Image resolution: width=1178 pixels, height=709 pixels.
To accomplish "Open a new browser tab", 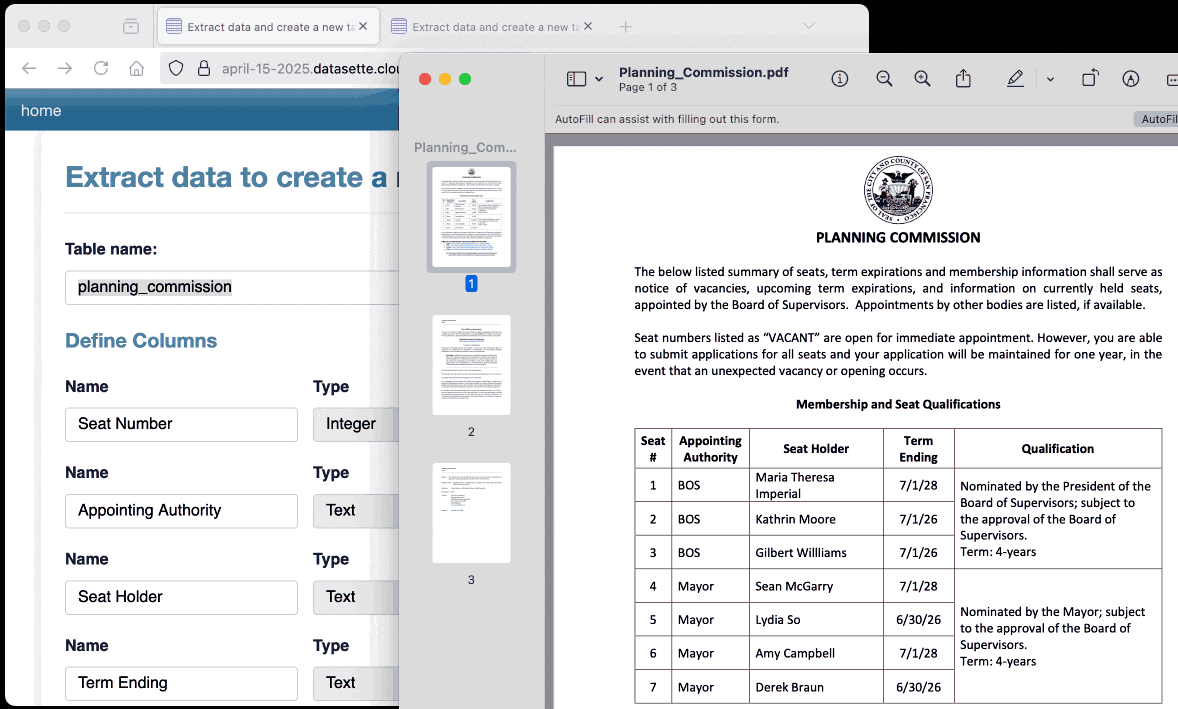I will (625, 26).
